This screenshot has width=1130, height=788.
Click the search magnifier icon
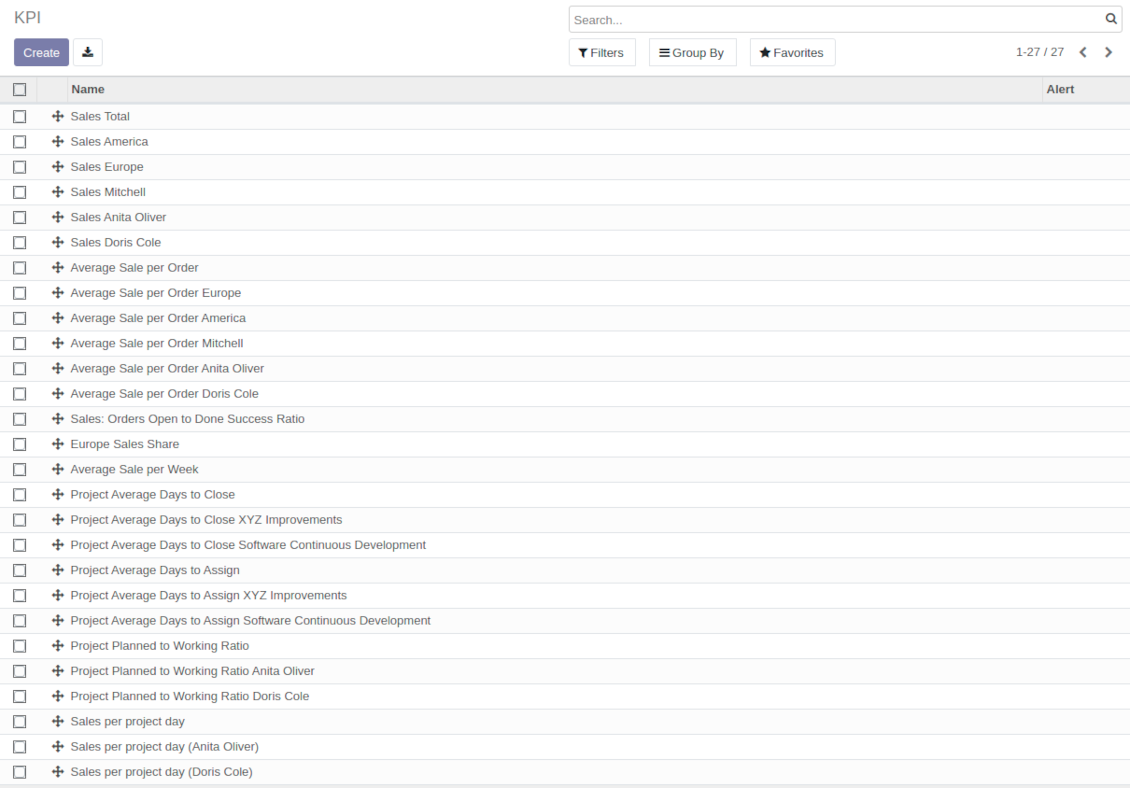pos(1111,19)
